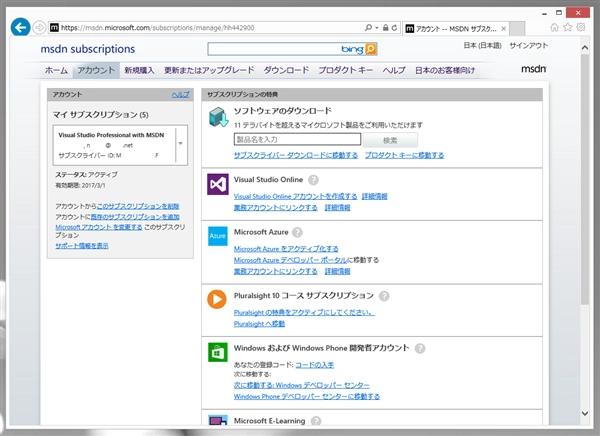Click Microsoft Azure をアクティブ化する link

click(x=286, y=249)
